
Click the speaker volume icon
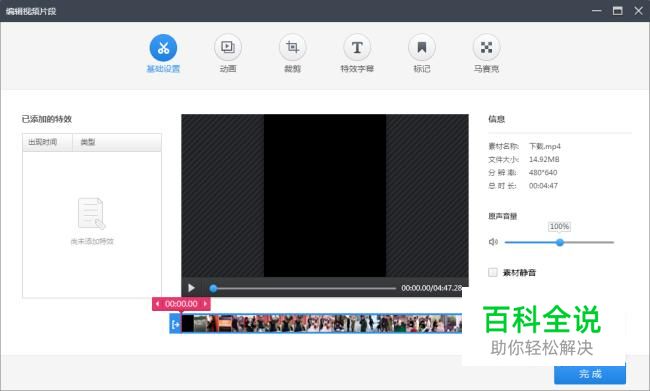coord(493,242)
